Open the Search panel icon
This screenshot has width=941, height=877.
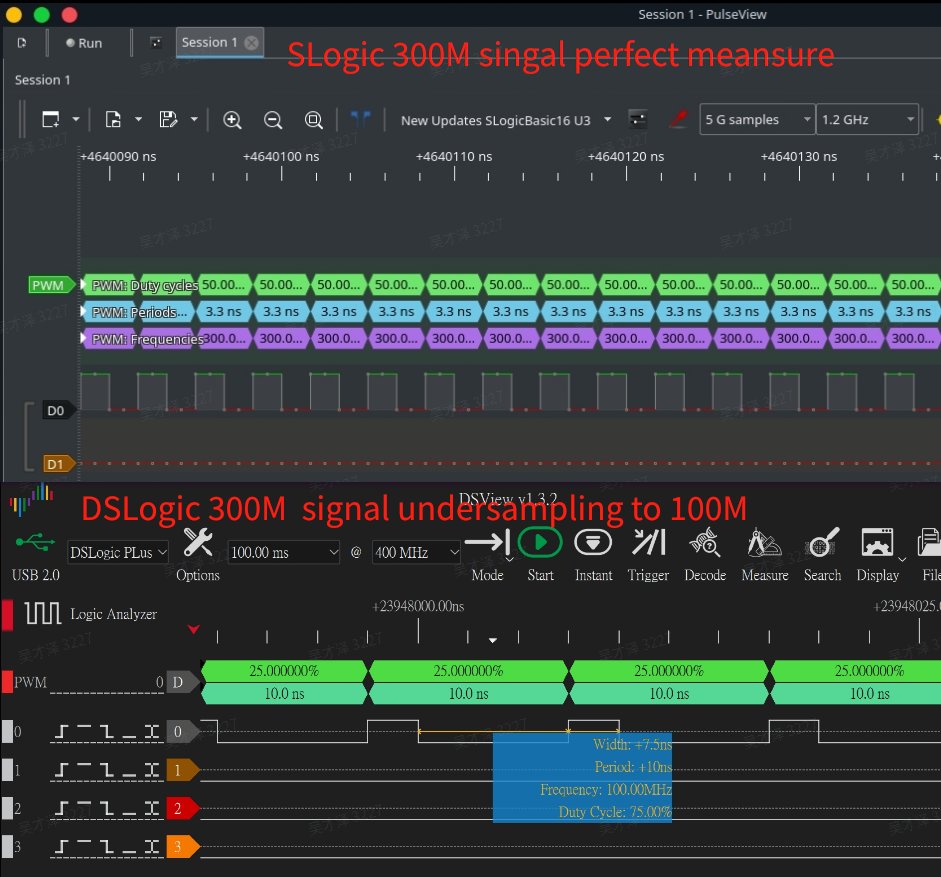tap(823, 543)
